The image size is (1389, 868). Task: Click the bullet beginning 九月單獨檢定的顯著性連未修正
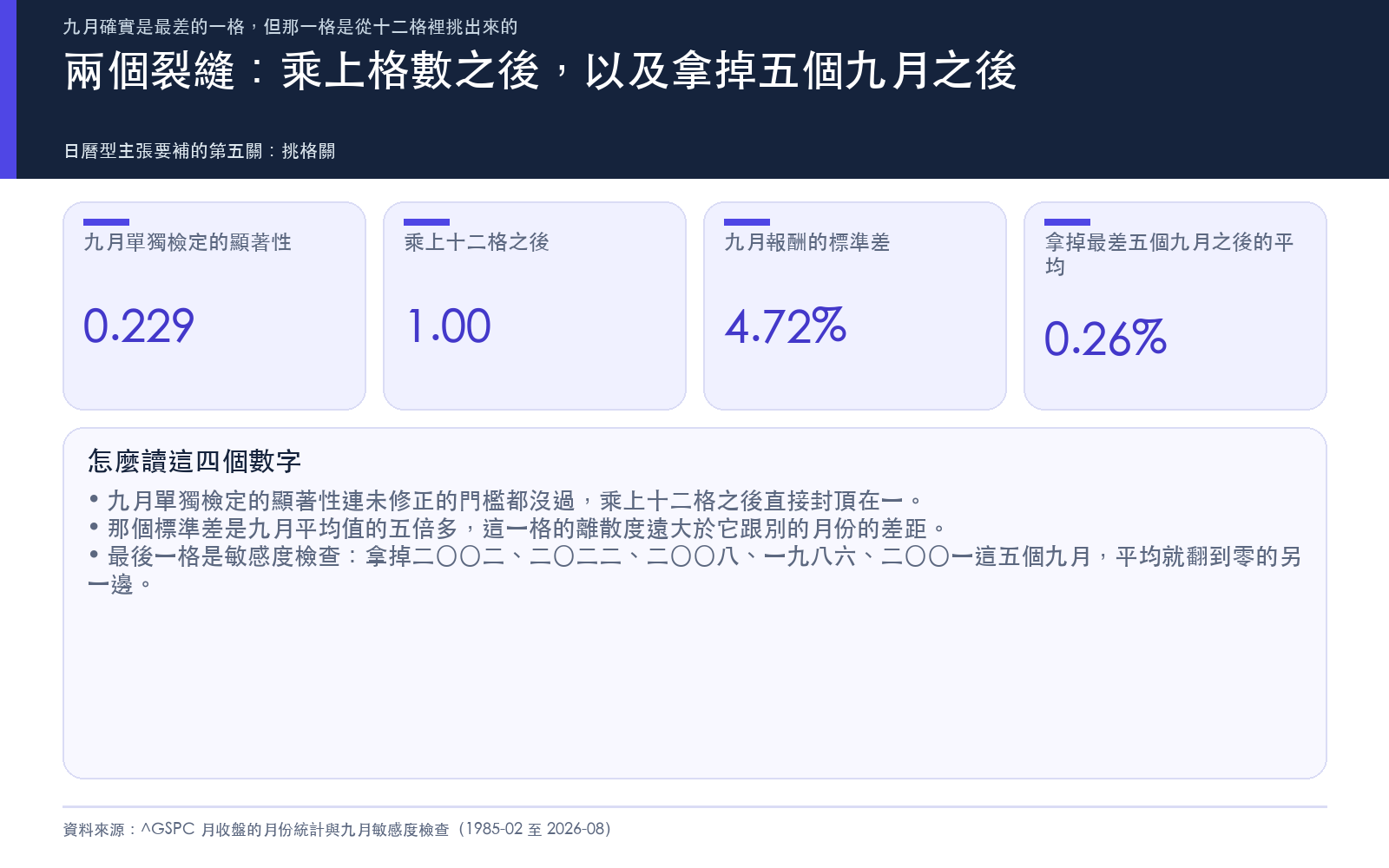[x=505, y=501]
